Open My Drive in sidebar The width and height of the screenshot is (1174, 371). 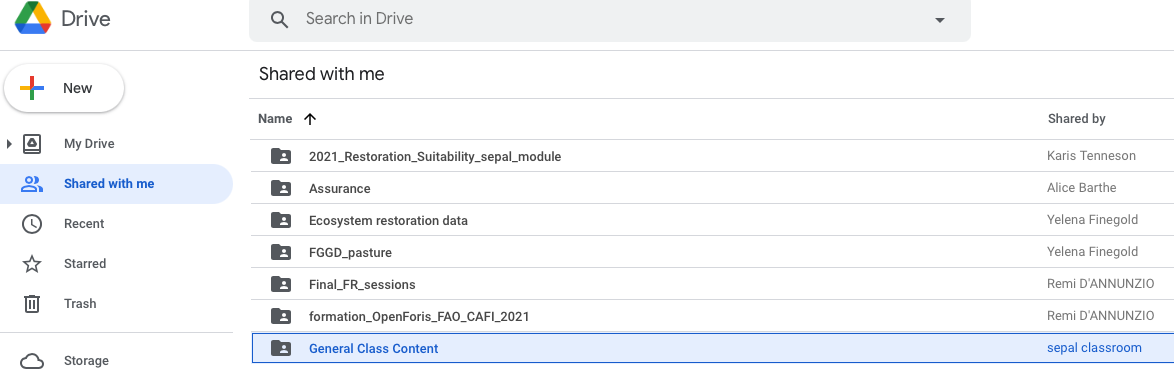point(89,144)
